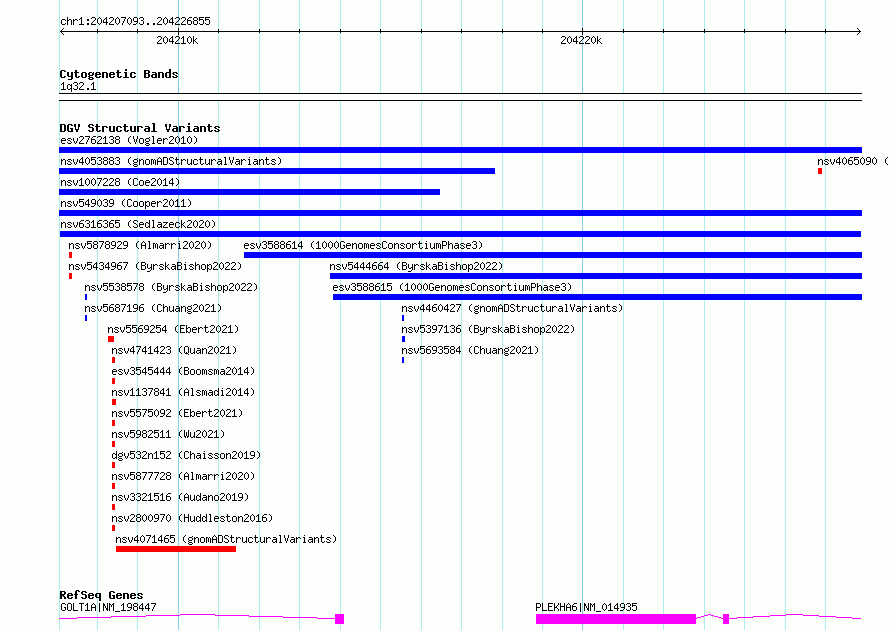This screenshot has height=630, width=890.
Task: Open nsv549039 (Cooper2011) variant
Action: tap(126, 203)
